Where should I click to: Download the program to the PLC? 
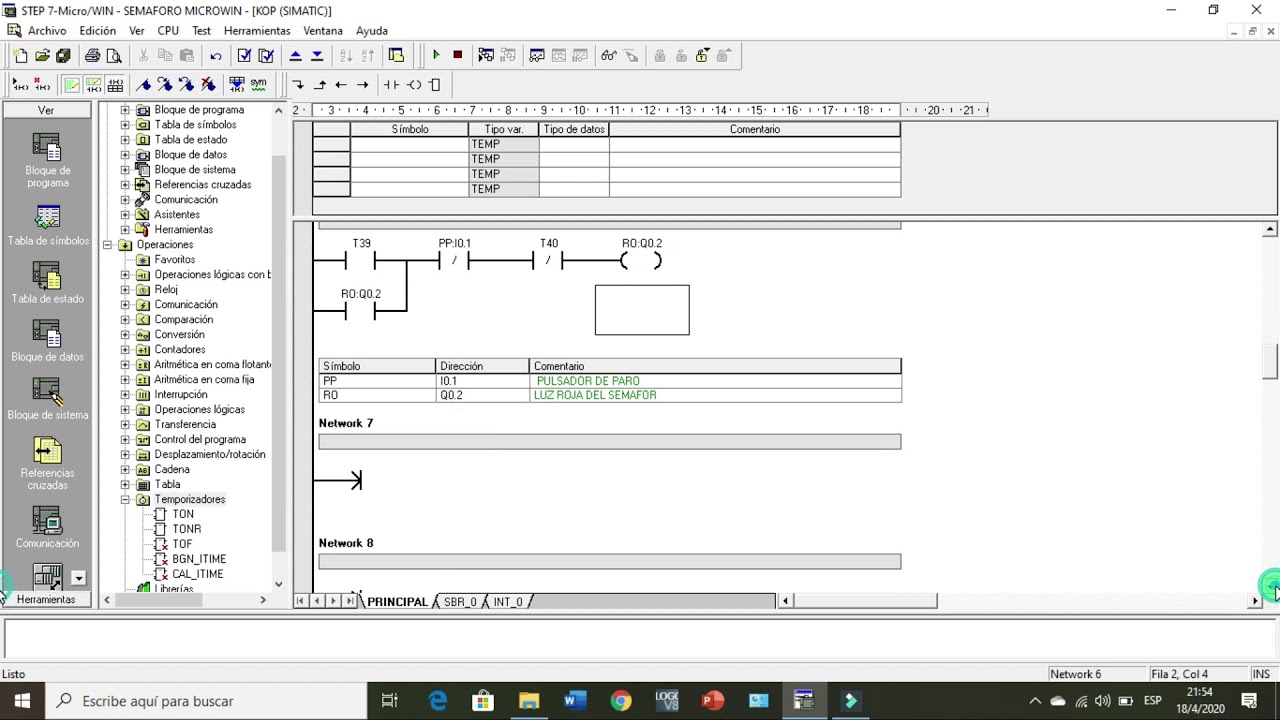click(317, 56)
